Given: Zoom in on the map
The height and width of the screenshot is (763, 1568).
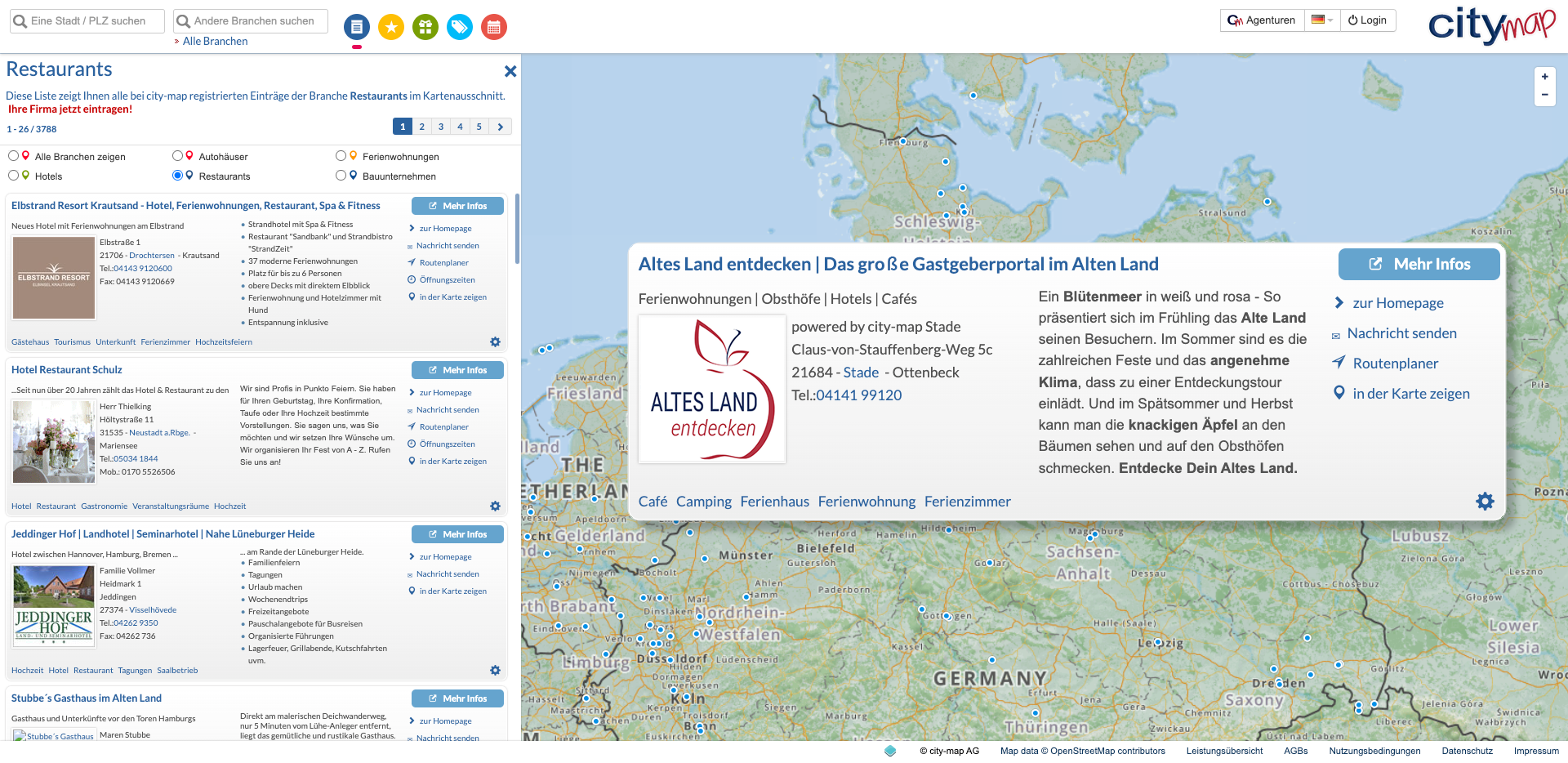Looking at the screenshot, I should pyautogui.click(x=1544, y=77).
